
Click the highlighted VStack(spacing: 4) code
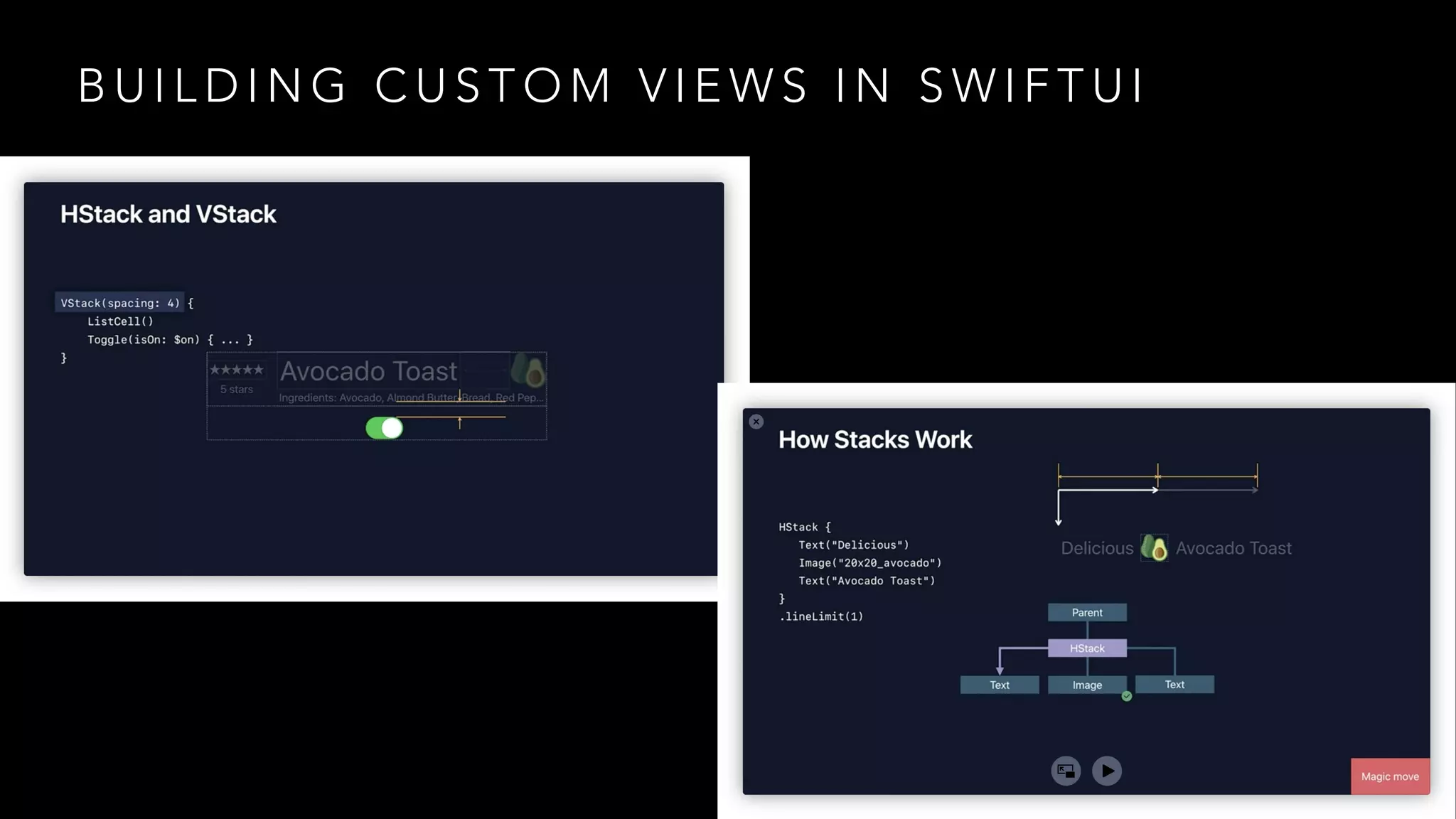pyautogui.click(x=119, y=303)
